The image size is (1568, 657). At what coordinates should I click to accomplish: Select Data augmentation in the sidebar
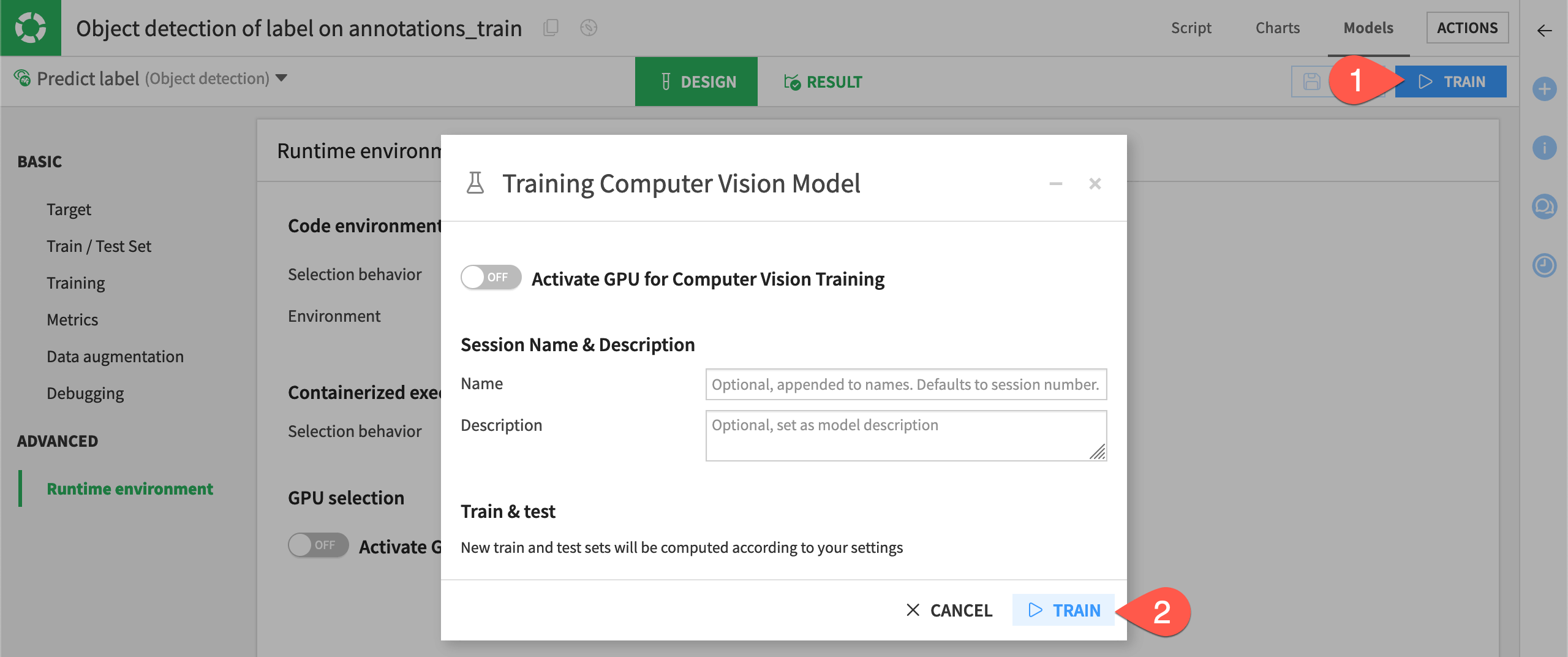click(x=115, y=356)
